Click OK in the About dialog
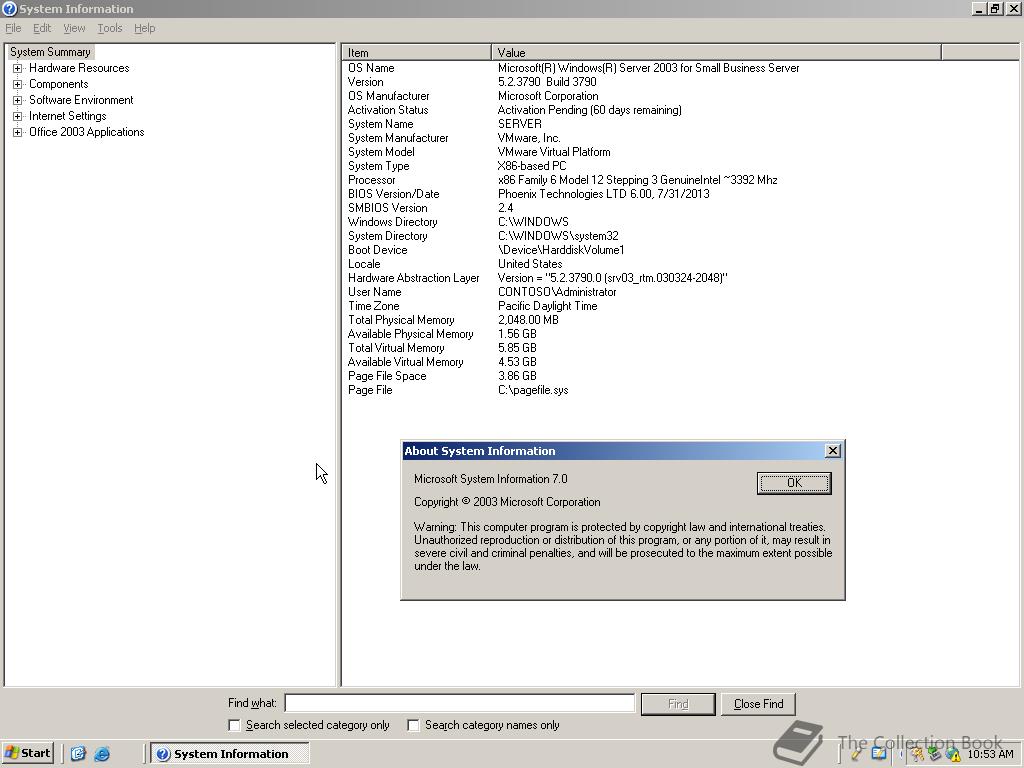The height and width of the screenshot is (768, 1024). point(794,483)
